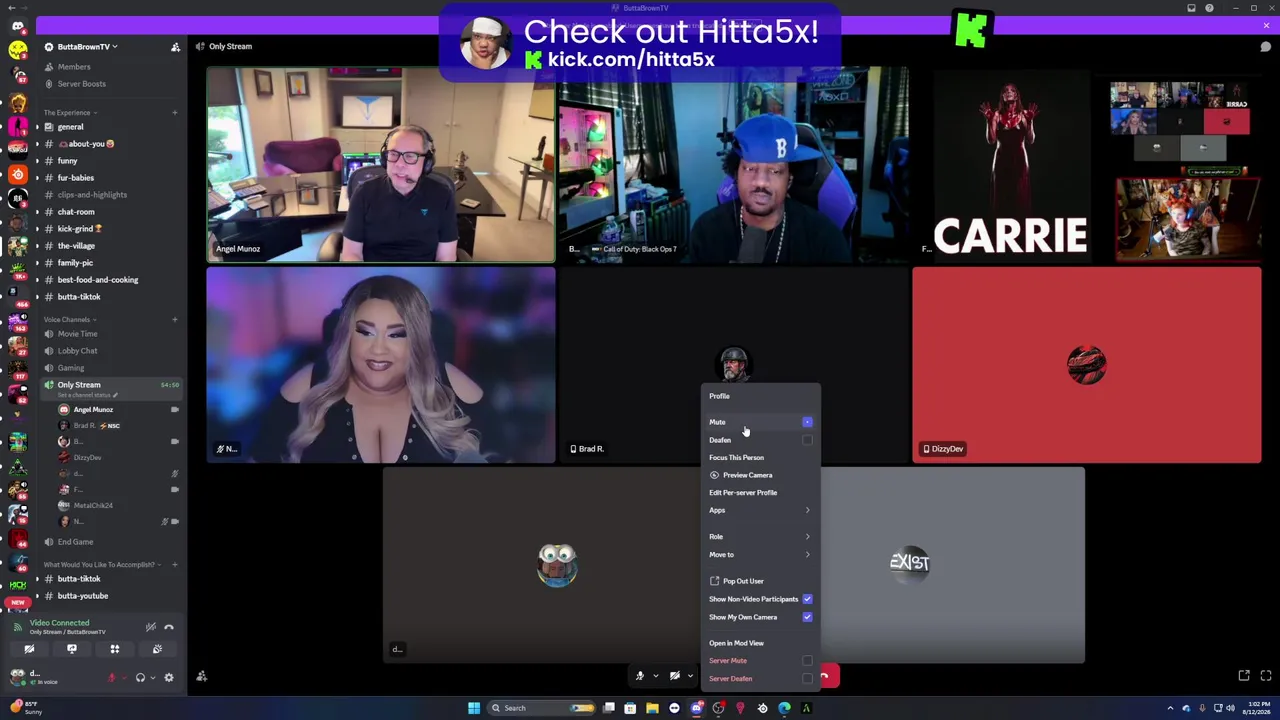This screenshot has height=720, width=1280.
Task: Select the DizzyDev participant tile
Action: pyautogui.click(x=1087, y=365)
